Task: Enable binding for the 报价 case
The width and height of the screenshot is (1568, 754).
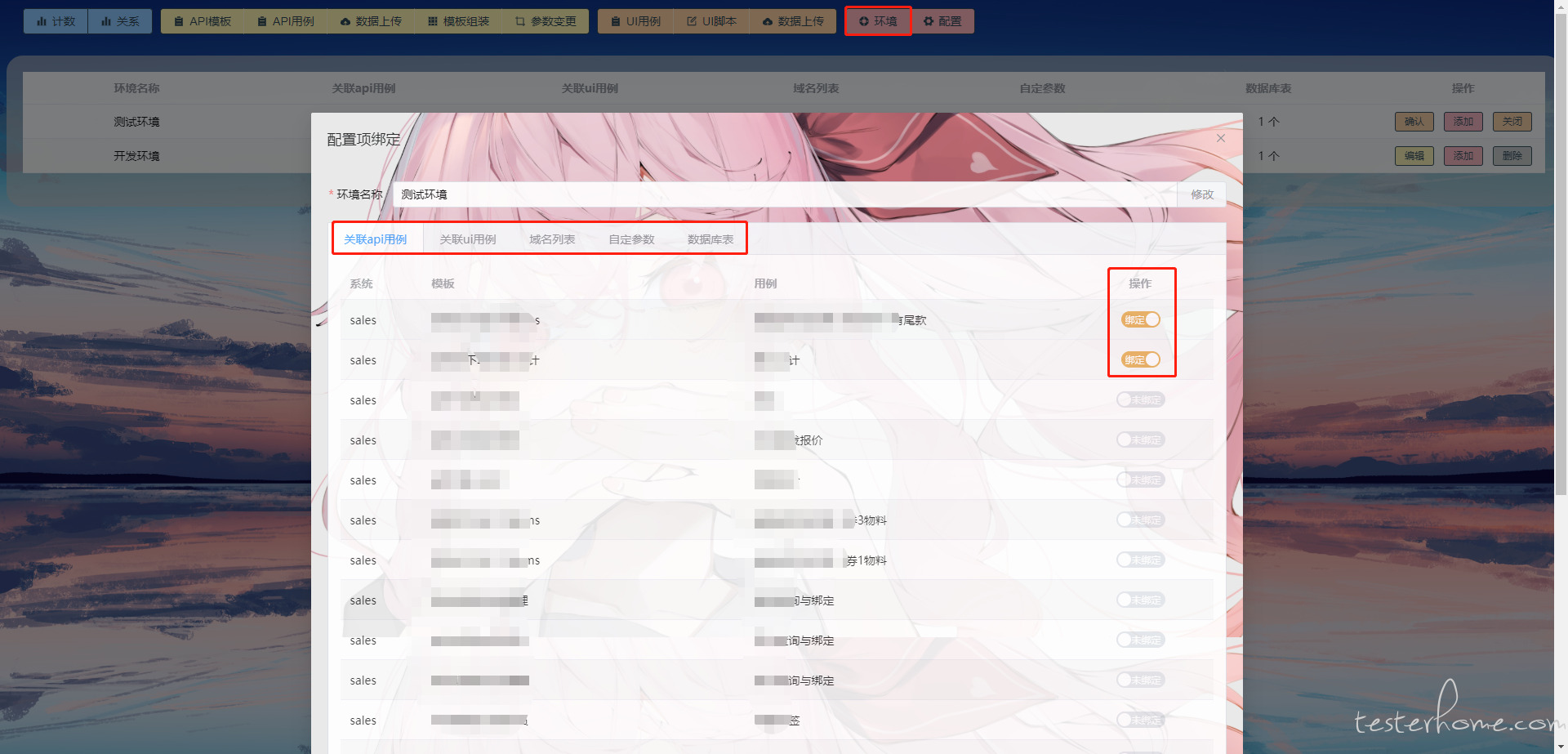Action: (1141, 439)
